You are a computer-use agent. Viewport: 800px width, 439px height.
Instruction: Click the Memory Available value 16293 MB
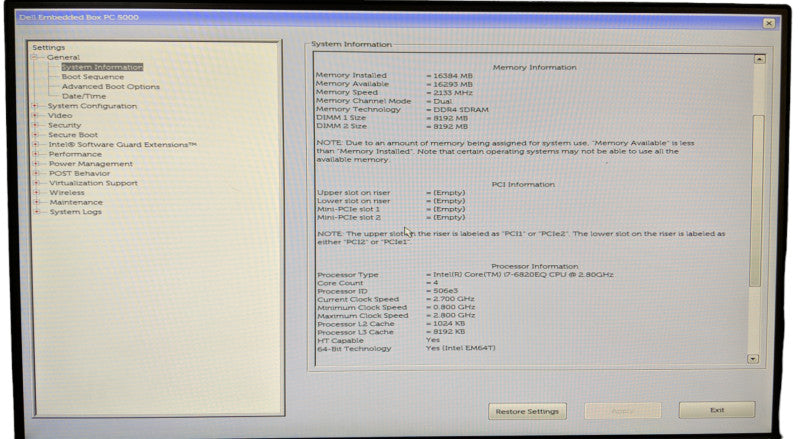[453, 84]
